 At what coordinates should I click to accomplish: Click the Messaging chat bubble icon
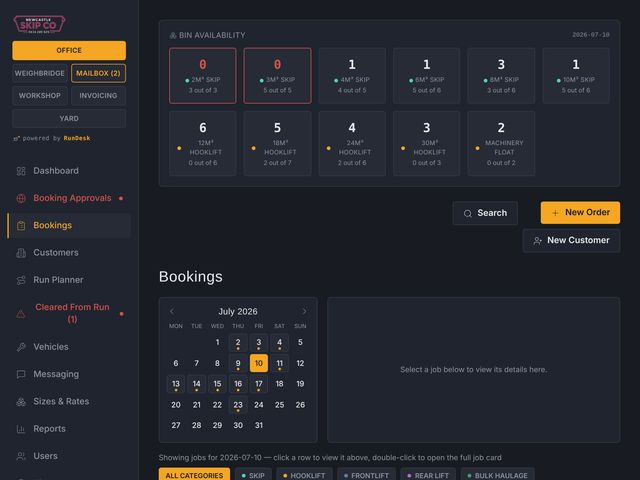click(21, 374)
